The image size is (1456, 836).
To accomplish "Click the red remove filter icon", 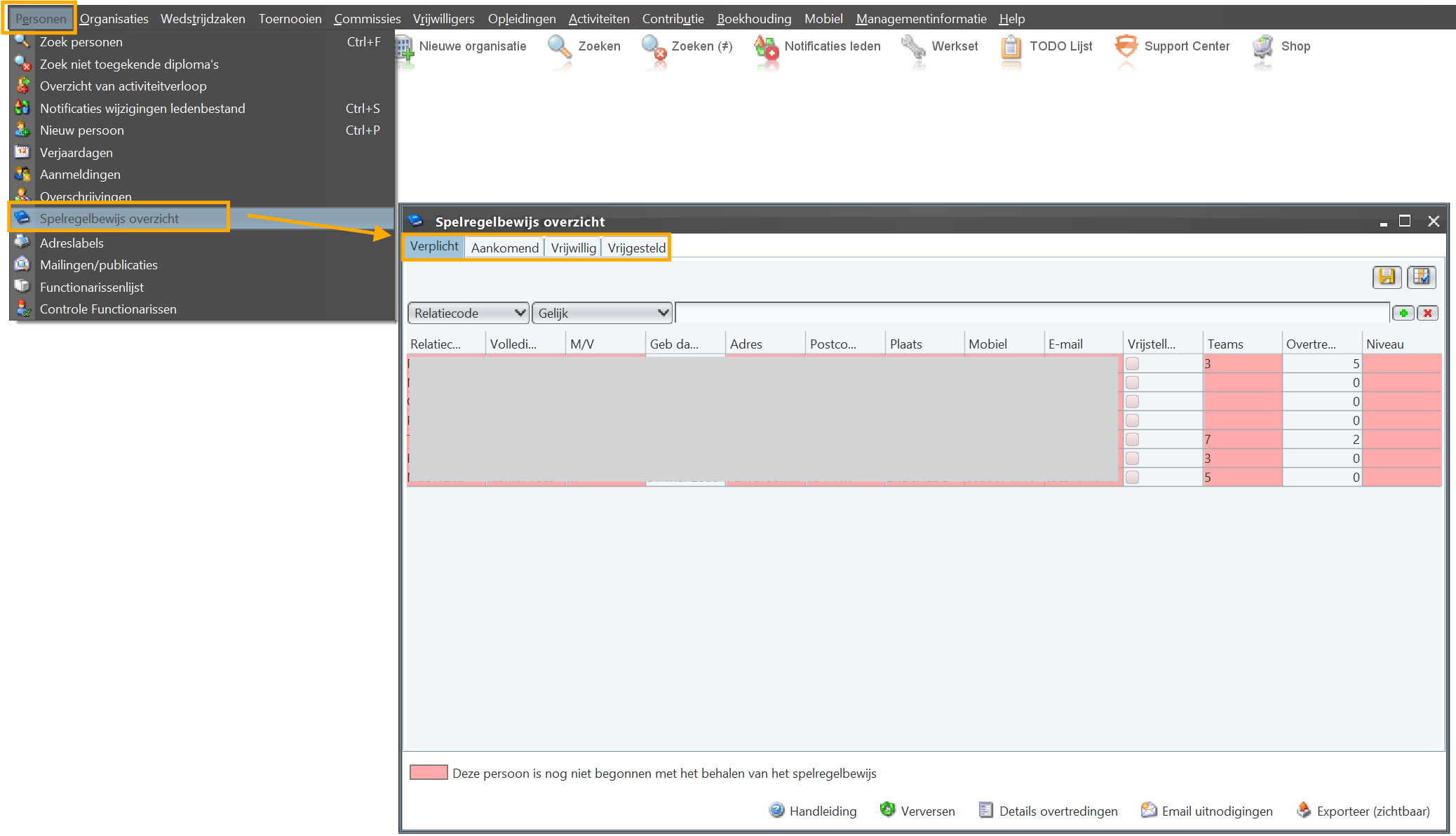I will pos(1427,313).
